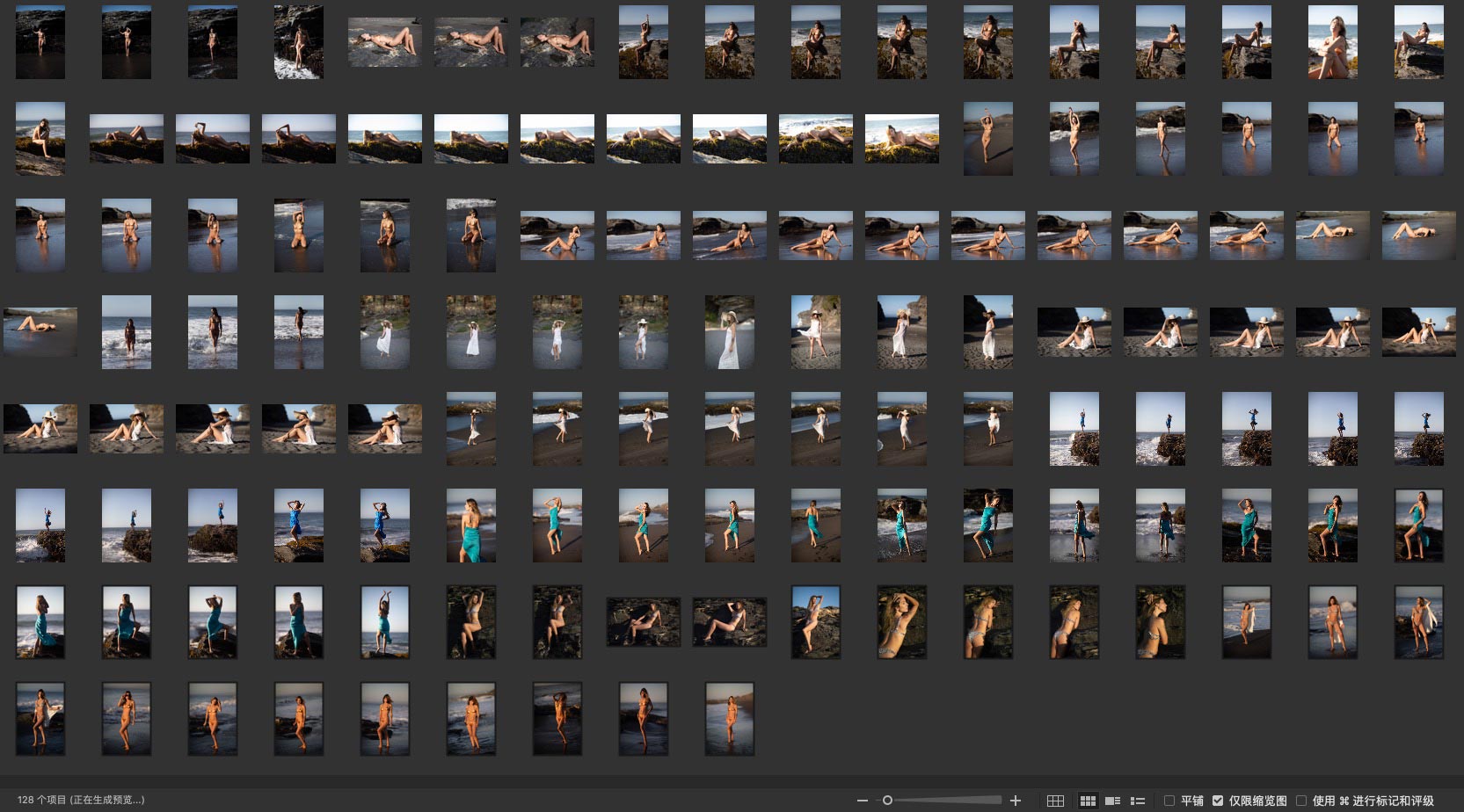Switch to thumbnails view icon
The width and height of the screenshot is (1464, 812).
[x=1088, y=801]
